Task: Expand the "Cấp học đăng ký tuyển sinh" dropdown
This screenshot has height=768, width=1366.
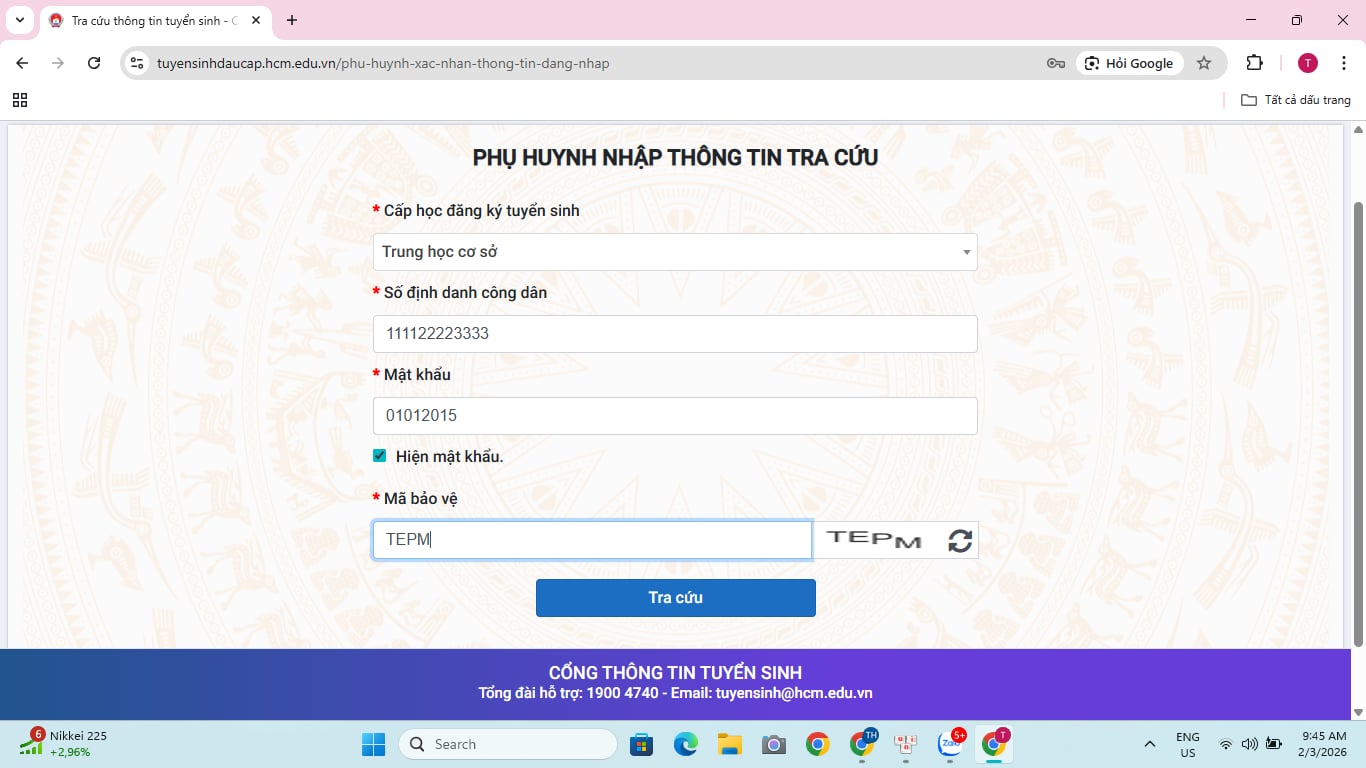Action: [675, 252]
